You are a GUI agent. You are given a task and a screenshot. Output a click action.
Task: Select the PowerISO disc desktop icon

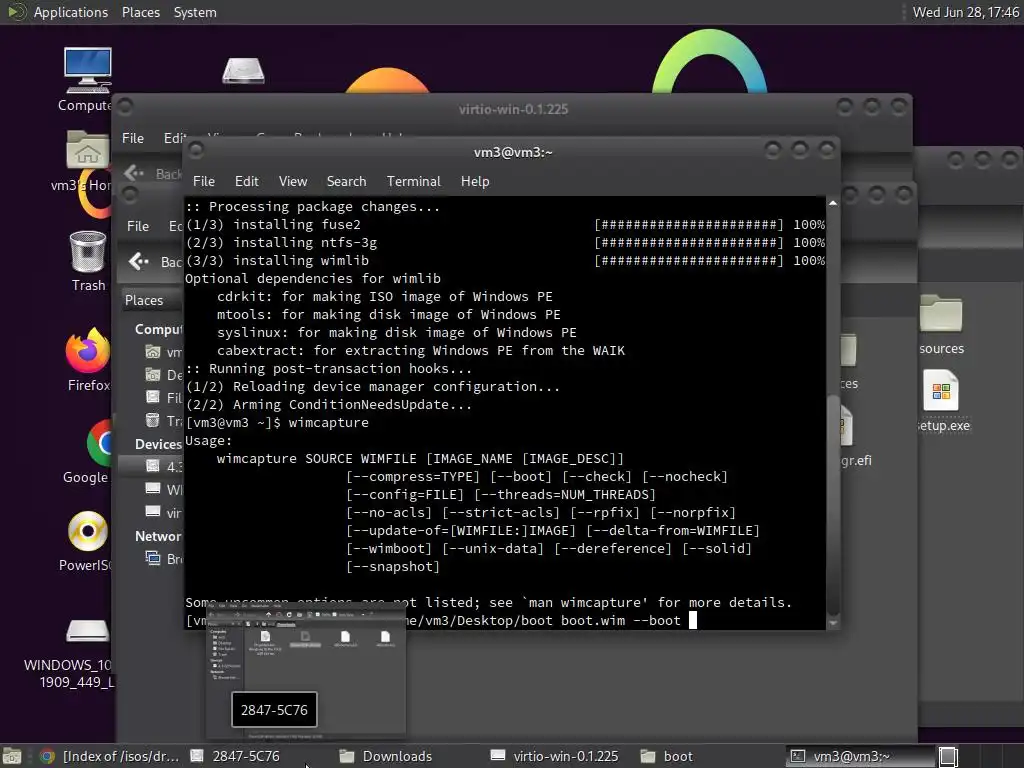pyautogui.click(x=86, y=541)
